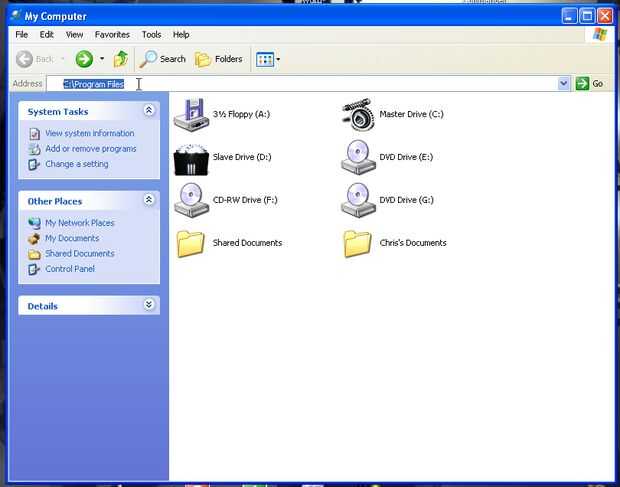Click Add or remove programs link
This screenshot has height=487, width=620.
click(91, 149)
